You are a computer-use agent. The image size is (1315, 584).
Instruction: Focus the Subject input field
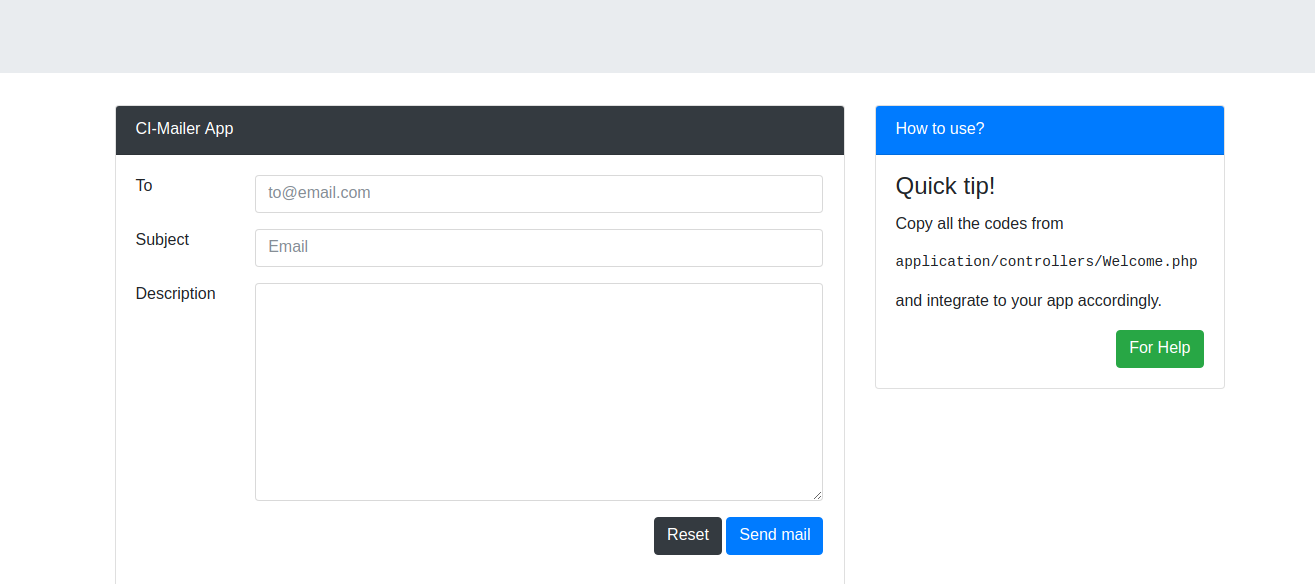point(539,248)
